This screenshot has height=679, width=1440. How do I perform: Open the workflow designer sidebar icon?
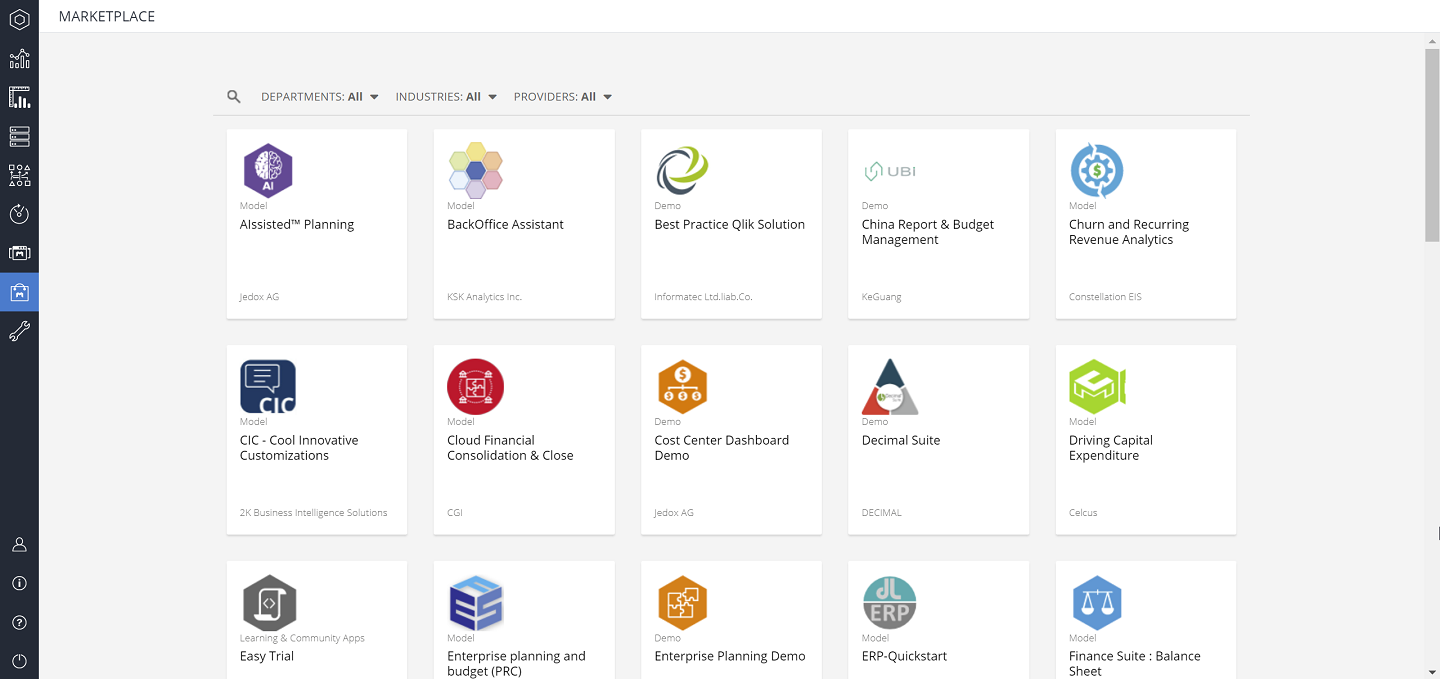coord(20,175)
